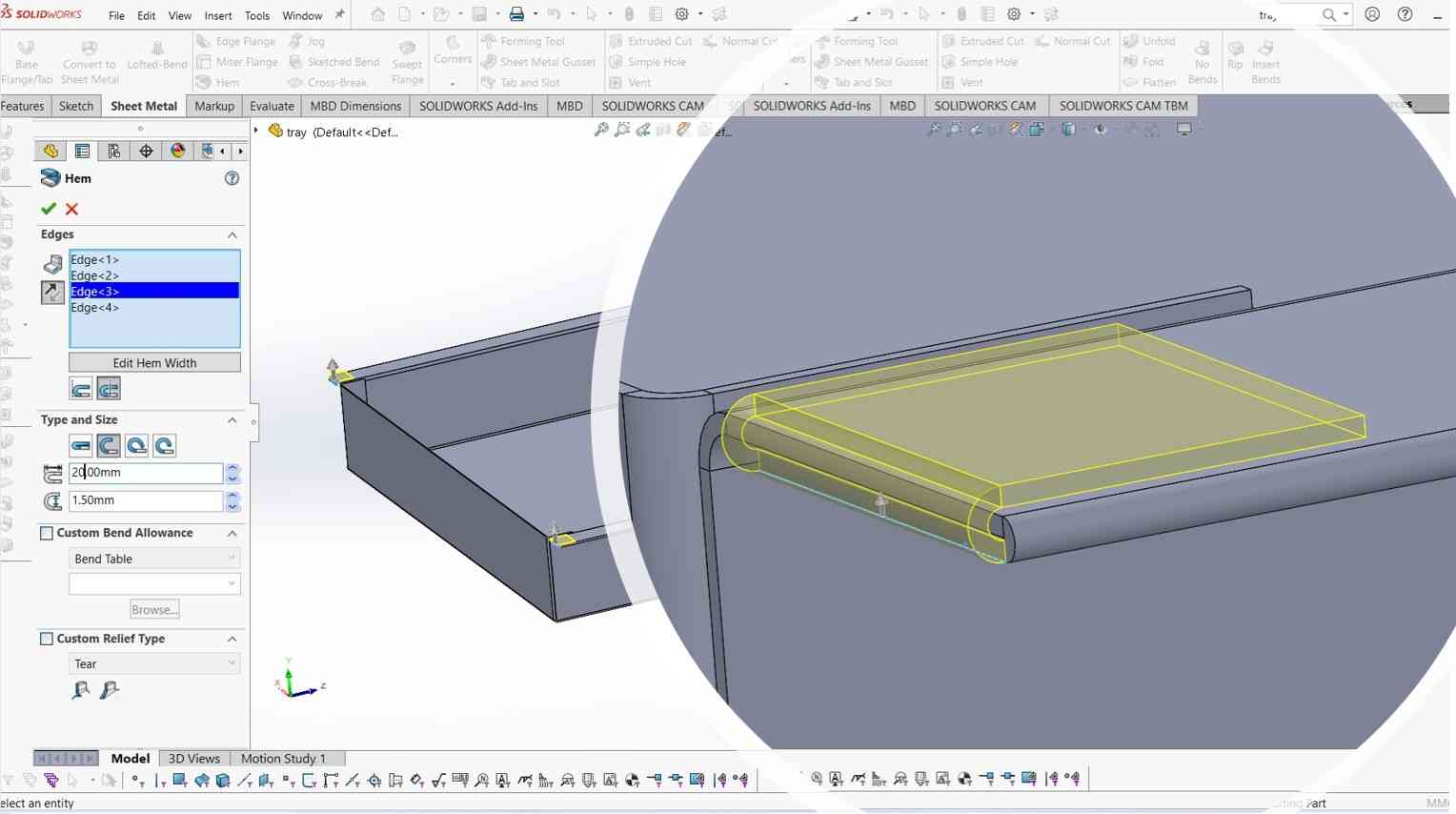Select the Material Inside hem position
1456x814 pixels.
click(81, 389)
